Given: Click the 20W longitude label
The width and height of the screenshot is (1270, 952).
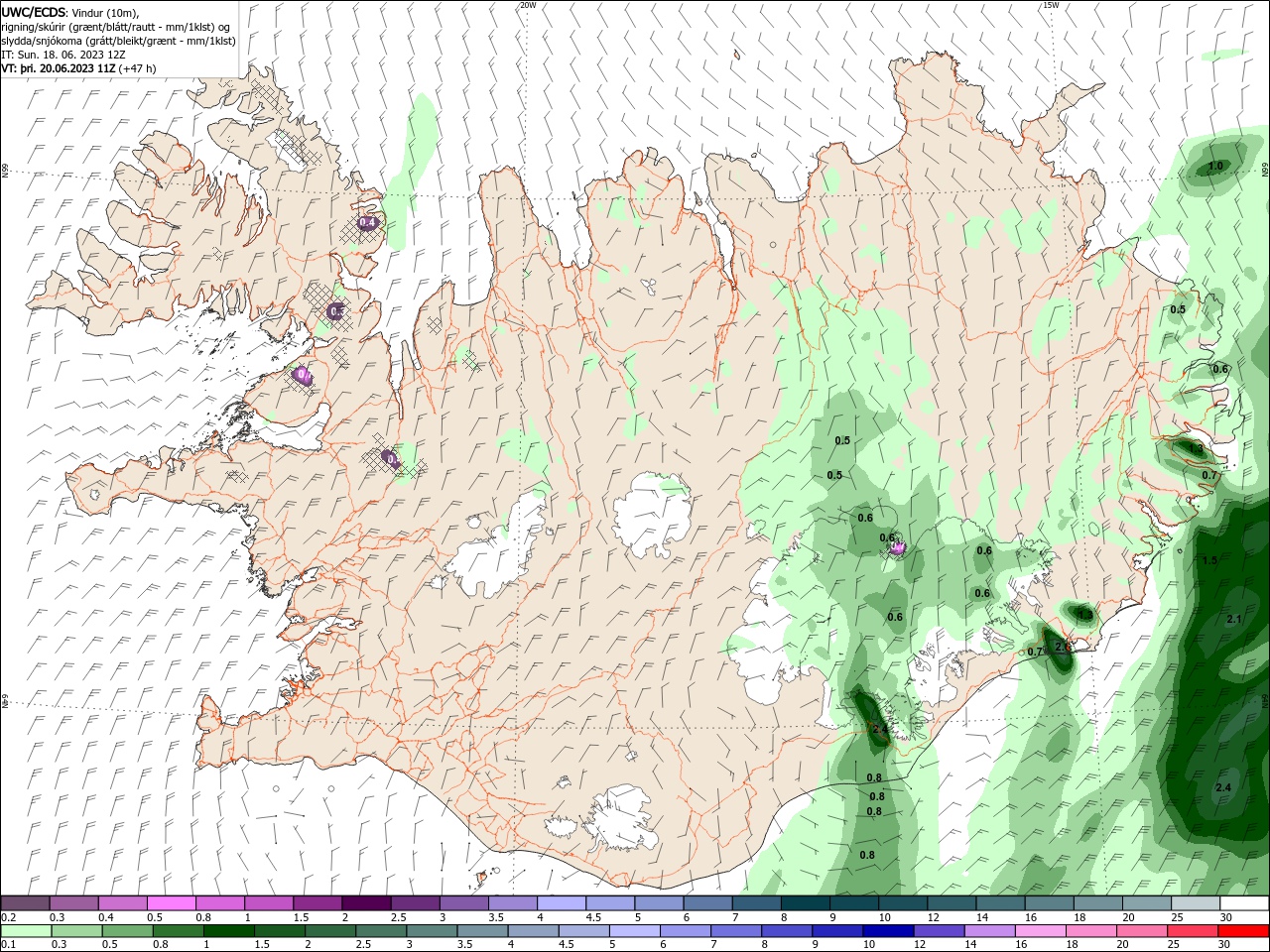Looking at the screenshot, I should pos(528,5).
